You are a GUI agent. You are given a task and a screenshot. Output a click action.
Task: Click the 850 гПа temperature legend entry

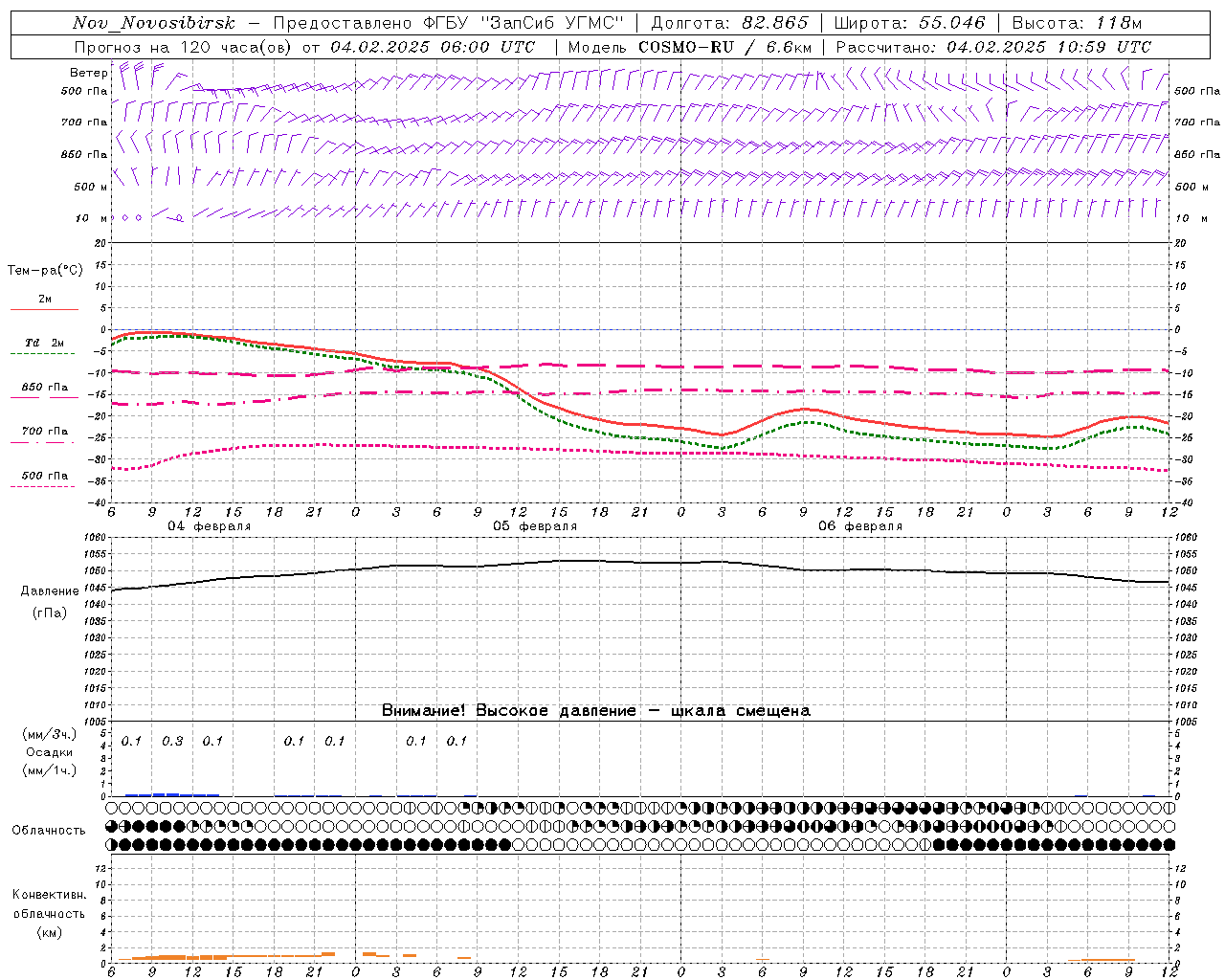tap(45, 388)
